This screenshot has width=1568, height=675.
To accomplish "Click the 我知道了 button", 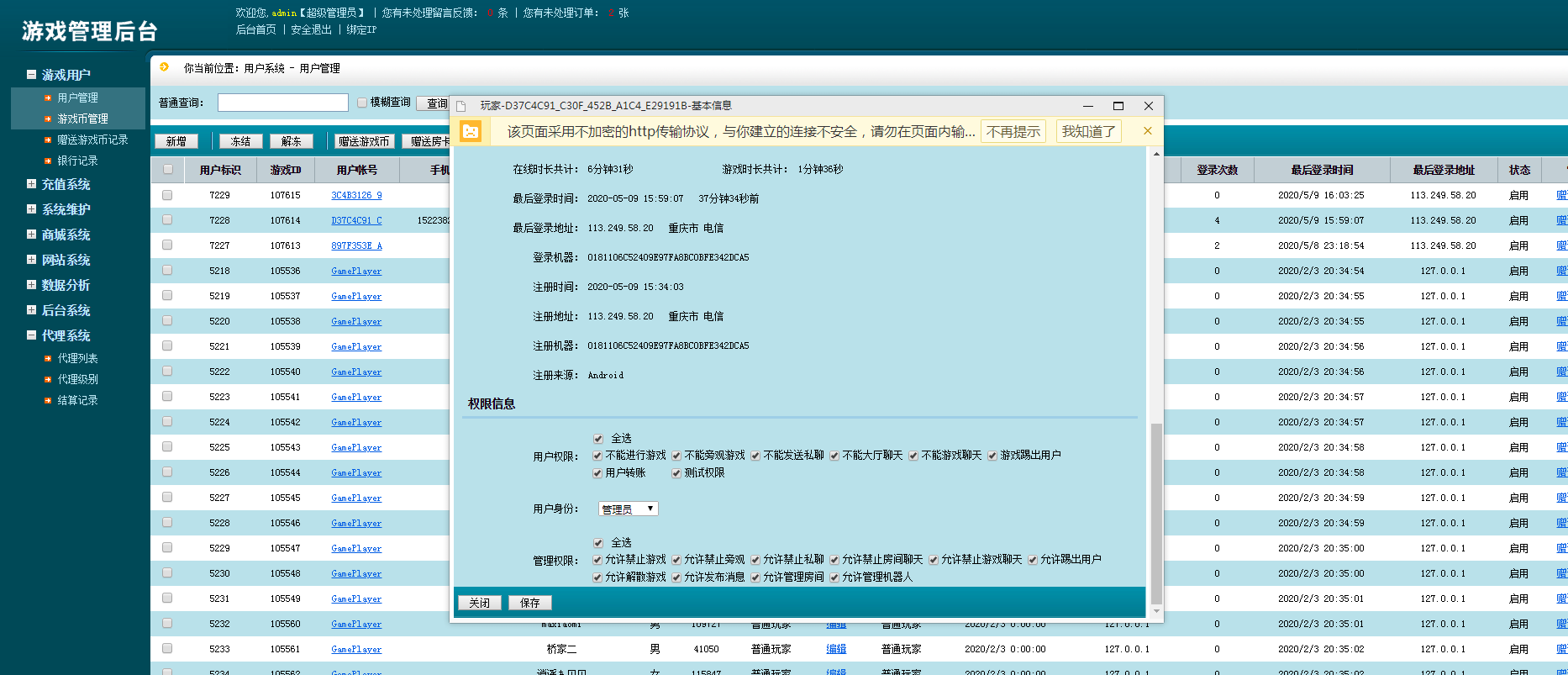I will [x=1088, y=131].
